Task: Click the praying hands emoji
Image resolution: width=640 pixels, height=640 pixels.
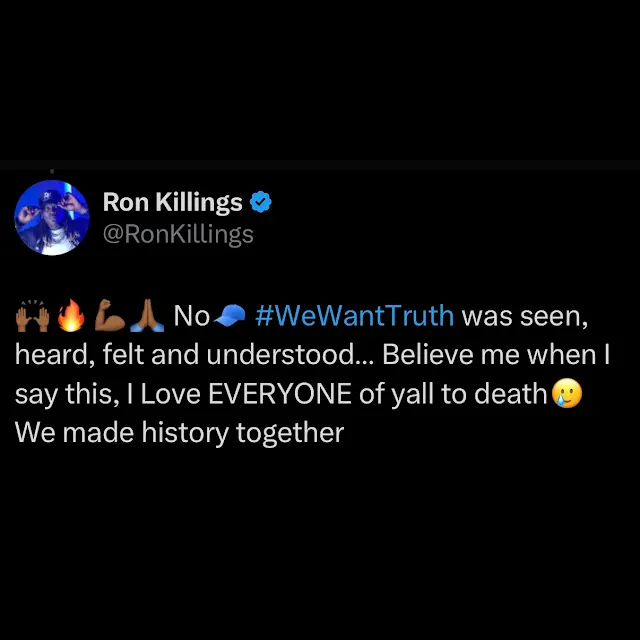Action: pyautogui.click(x=147, y=315)
